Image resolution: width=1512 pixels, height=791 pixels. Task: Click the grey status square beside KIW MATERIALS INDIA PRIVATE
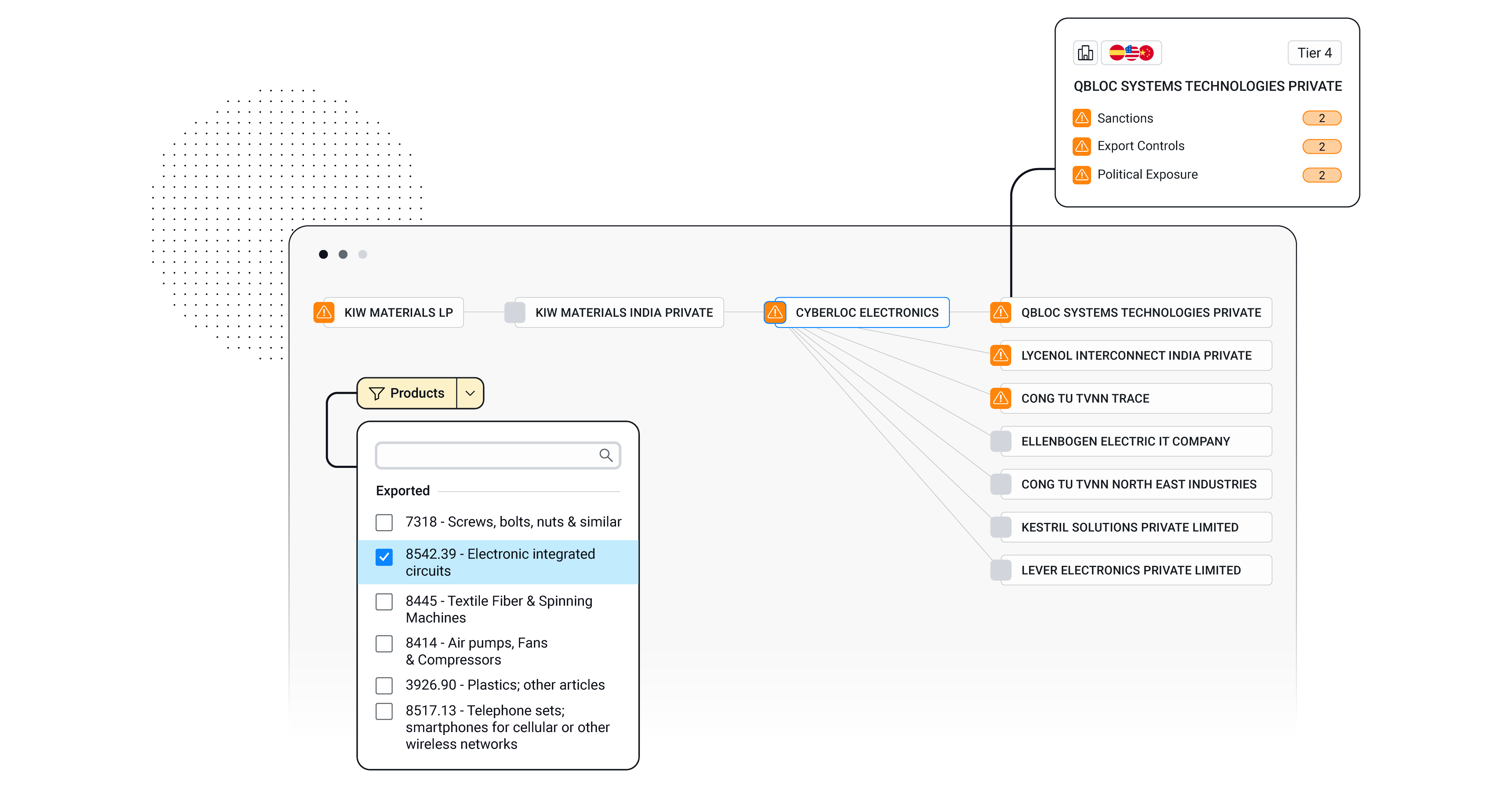pyautogui.click(x=515, y=312)
